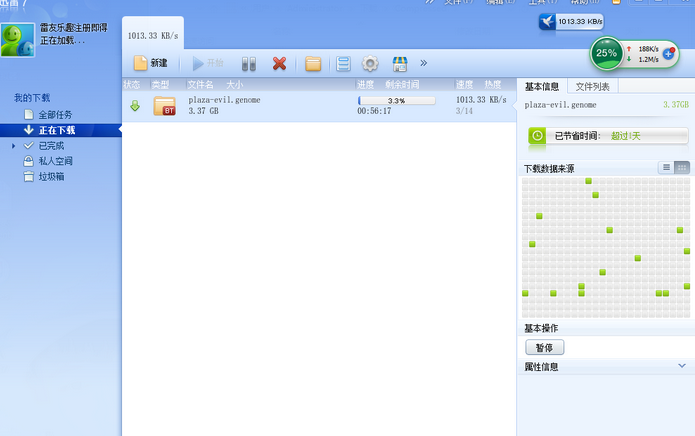Select the 基本信息 tab
Screen dimensions: 695x436
point(542,86)
